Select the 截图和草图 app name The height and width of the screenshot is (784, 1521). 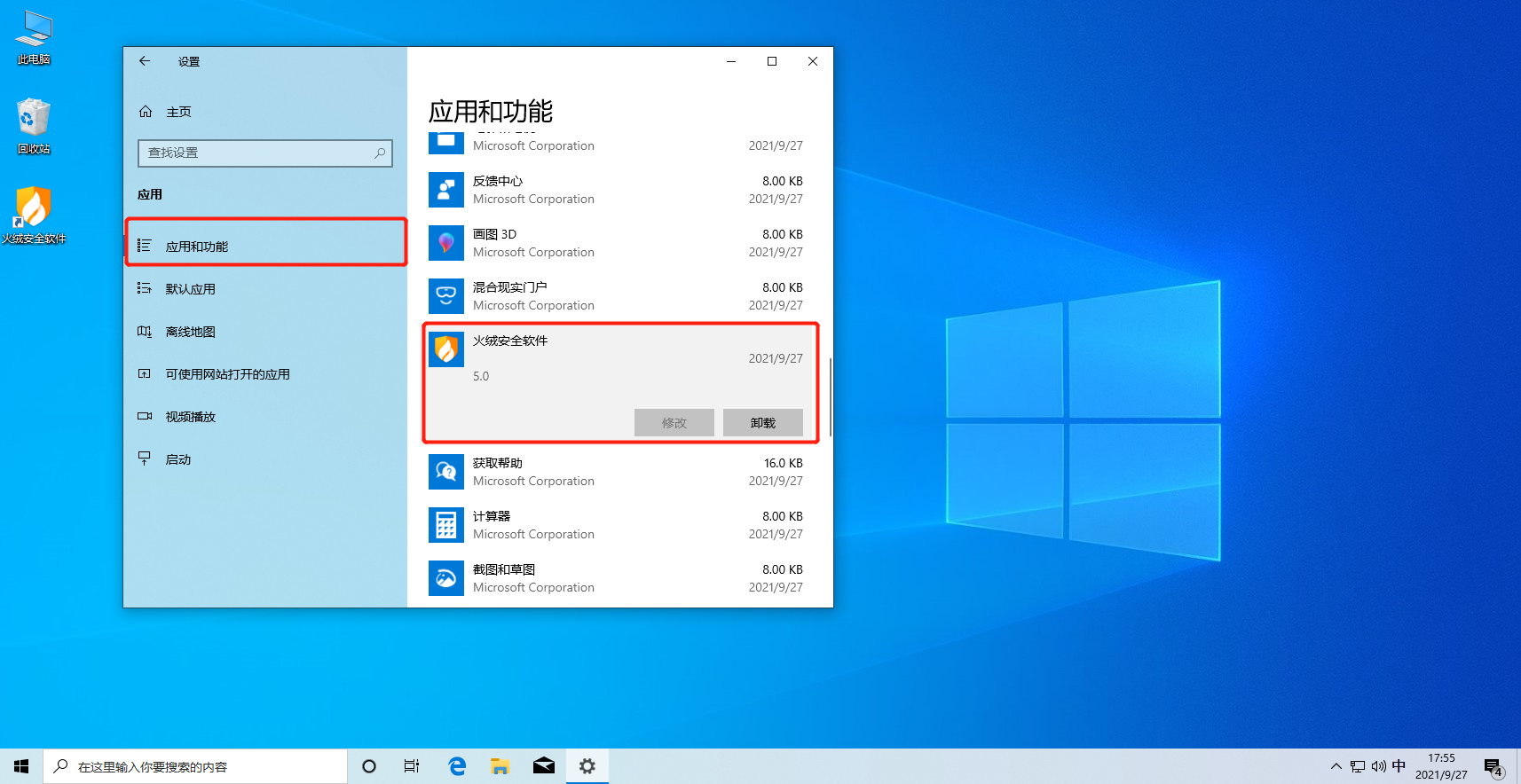(x=504, y=569)
